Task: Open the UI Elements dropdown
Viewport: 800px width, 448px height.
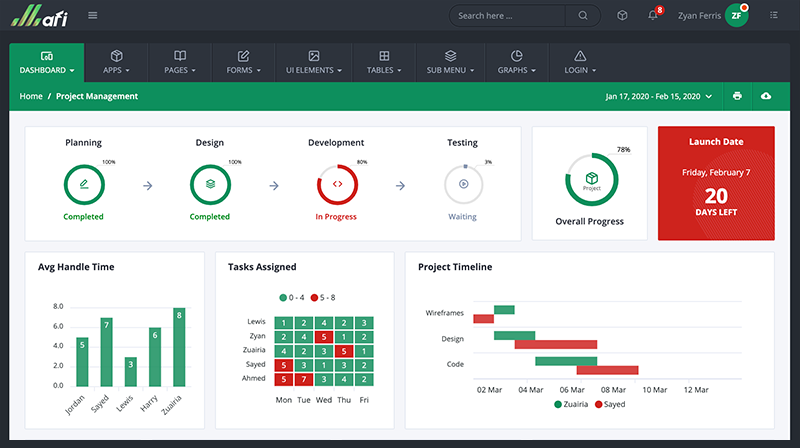Action: pyautogui.click(x=313, y=62)
